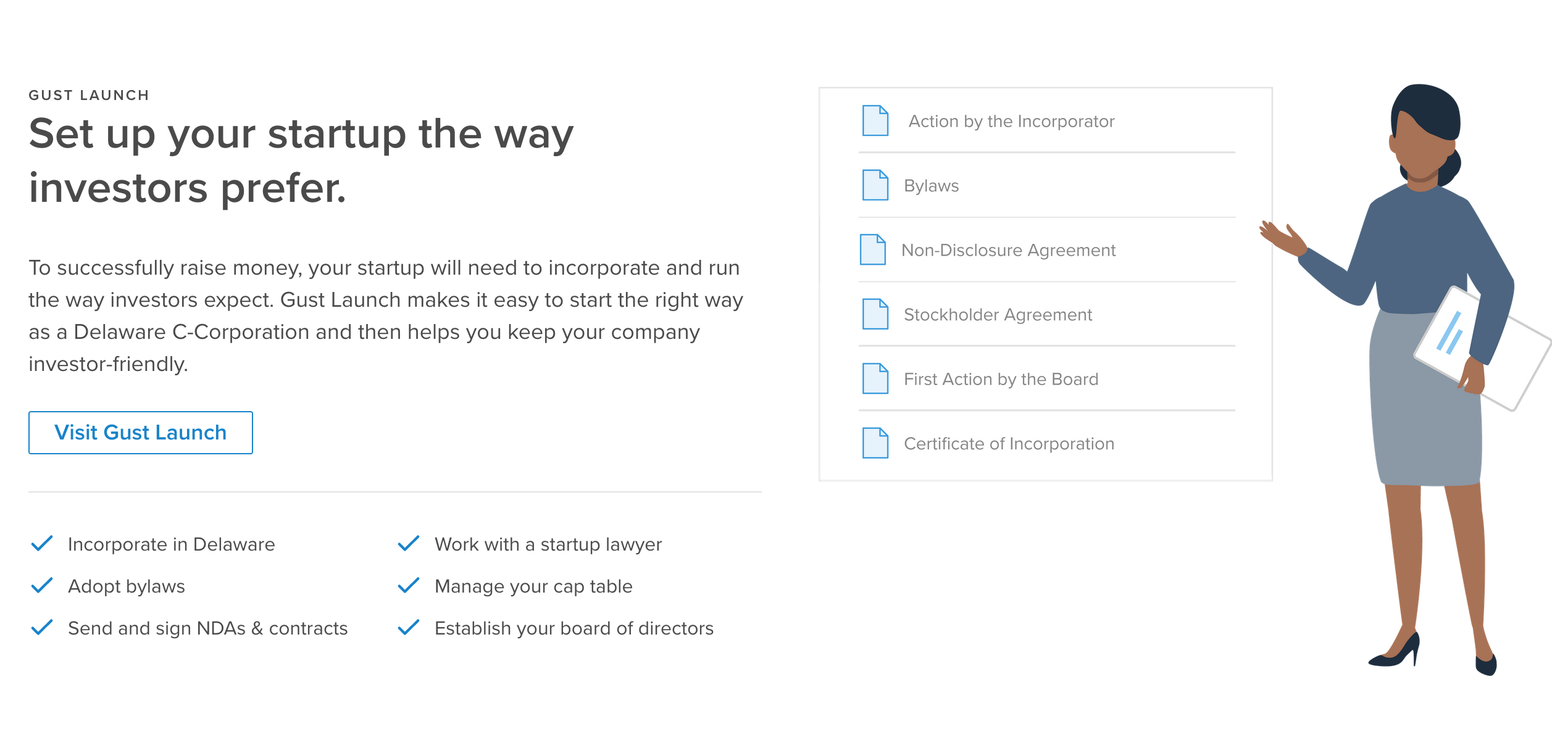Click checkmark beside Work with a startup lawyer
Screen dimensions: 1568x737
(409, 543)
